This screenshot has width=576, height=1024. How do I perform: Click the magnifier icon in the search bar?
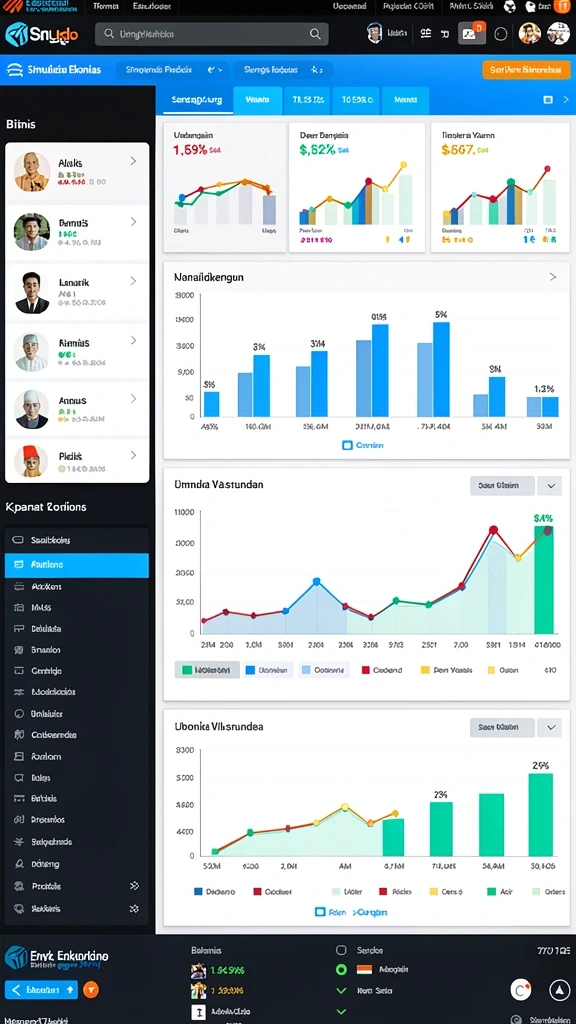point(315,33)
